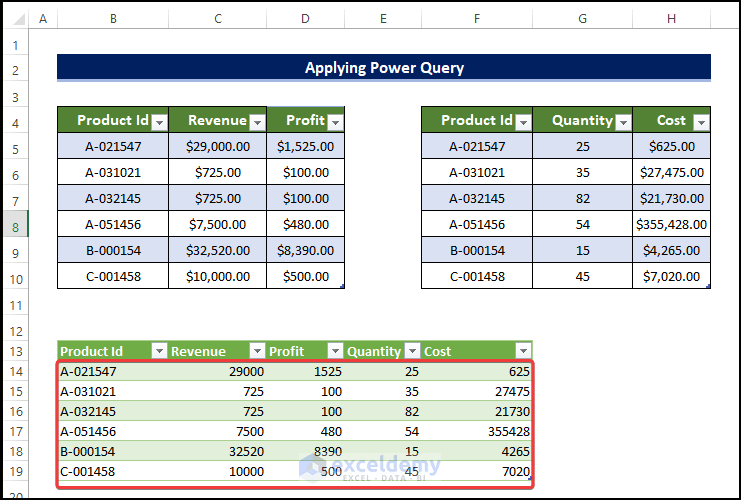Open Cost filter dropdown in row 4
Image resolution: width=741 pixels, height=500 pixels.
click(x=701, y=122)
